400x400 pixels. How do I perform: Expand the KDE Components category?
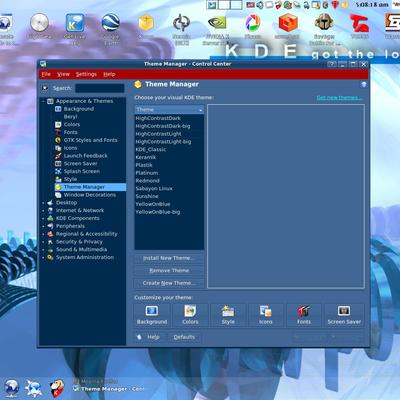point(43,218)
